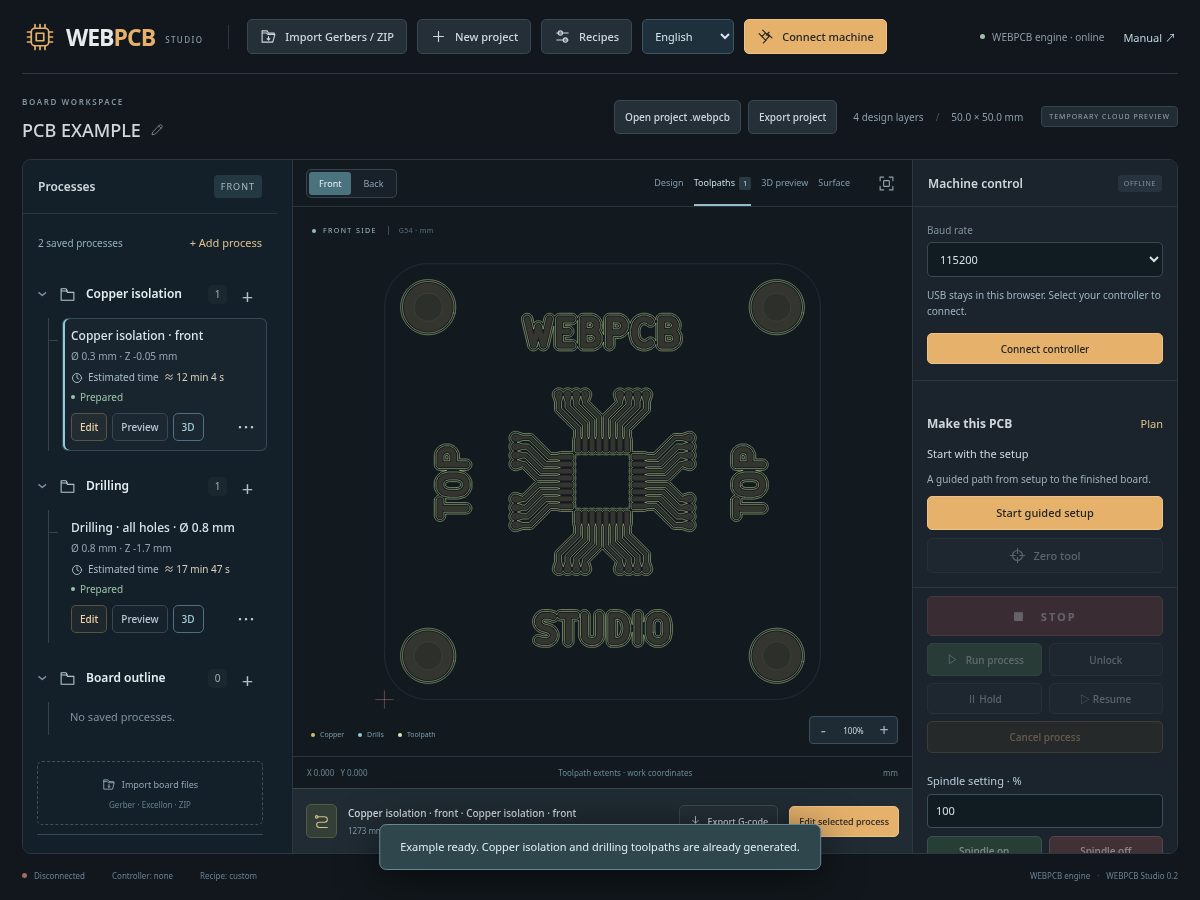Collapse the Drilling group chevron
1200x900 pixels.
(x=42, y=486)
